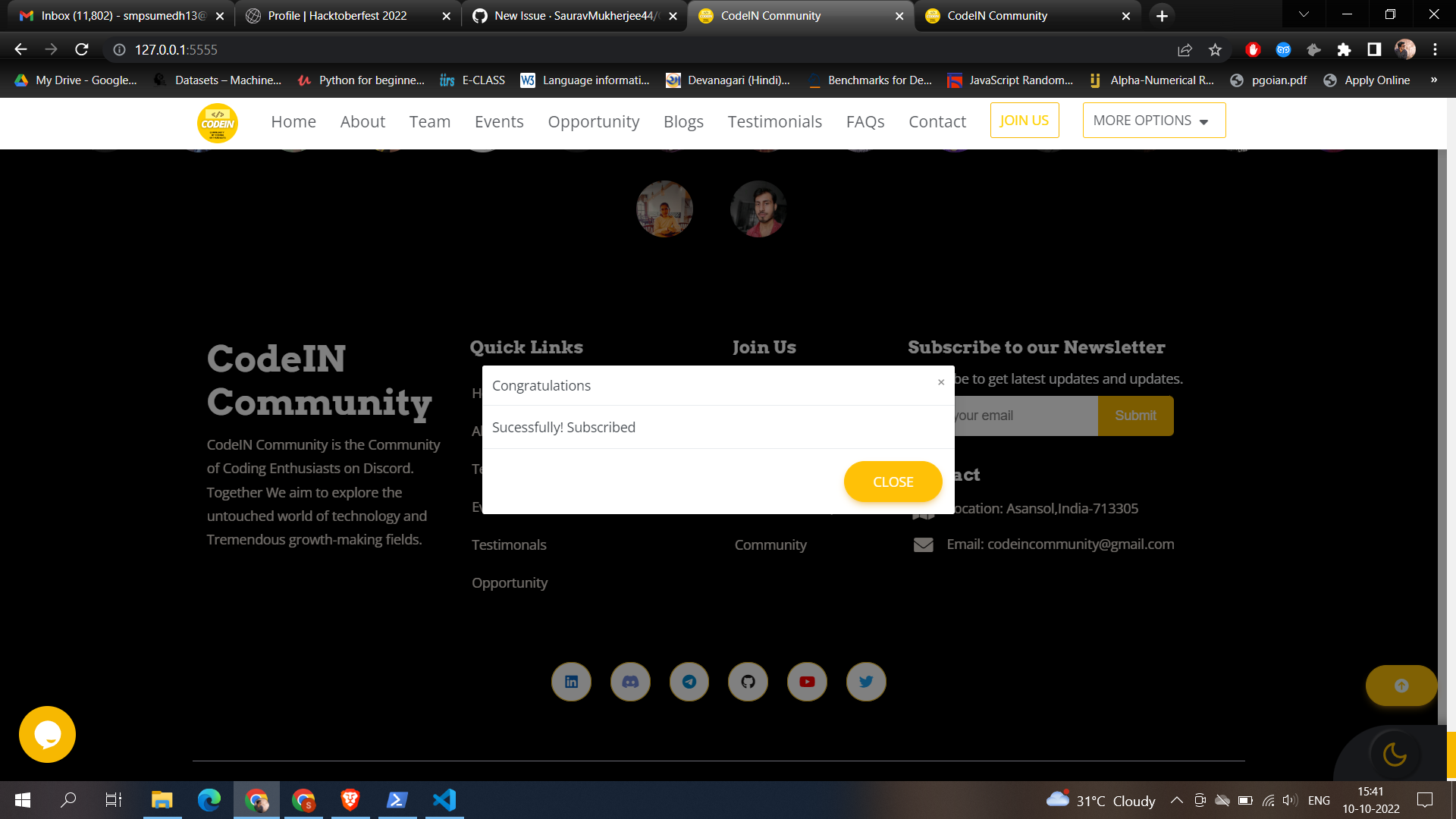Launch Visual Studio Code from taskbar

coord(444,800)
